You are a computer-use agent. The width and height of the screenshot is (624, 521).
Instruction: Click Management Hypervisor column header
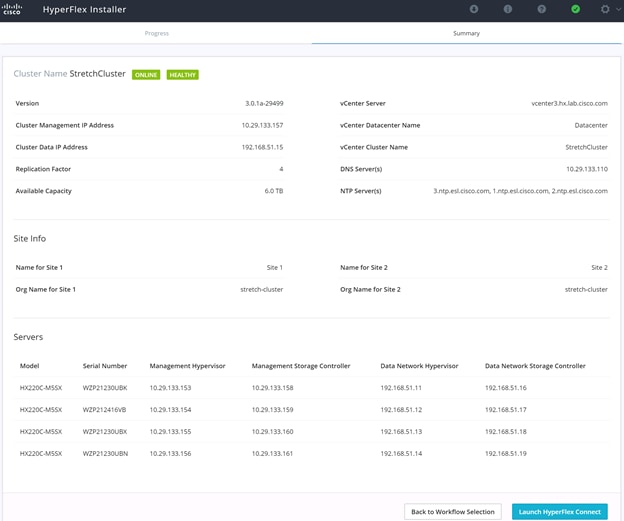pyautogui.click(x=187, y=366)
